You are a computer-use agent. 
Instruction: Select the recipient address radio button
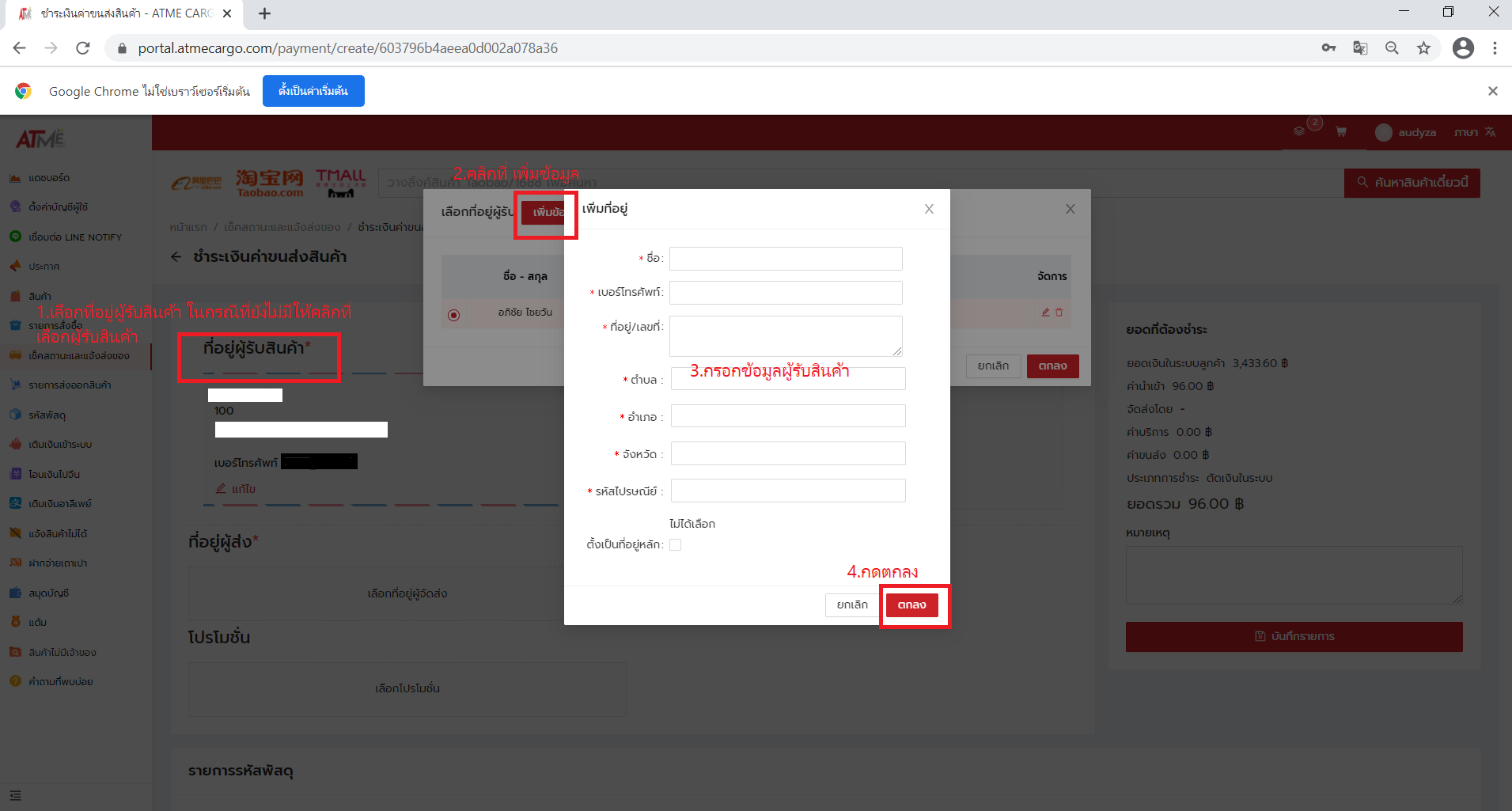453,315
